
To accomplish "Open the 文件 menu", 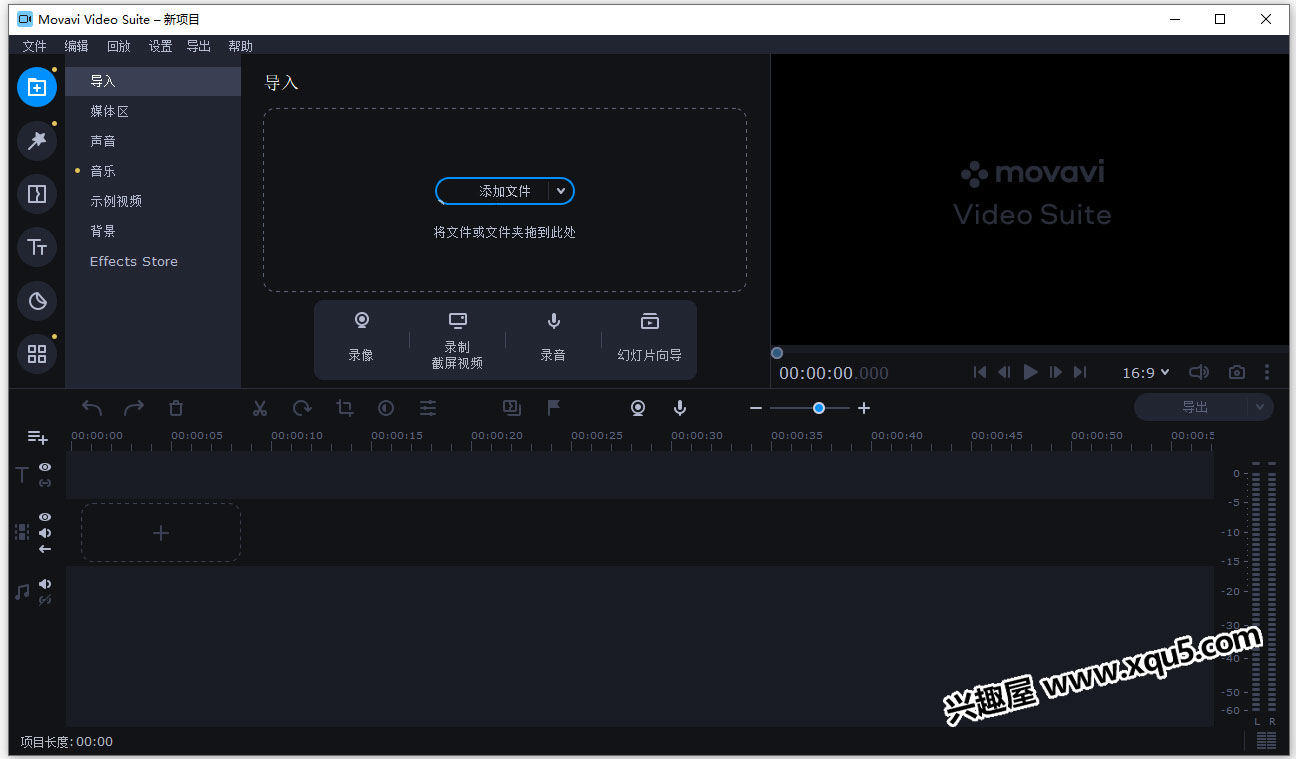I will pyautogui.click(x=34, y=46).
